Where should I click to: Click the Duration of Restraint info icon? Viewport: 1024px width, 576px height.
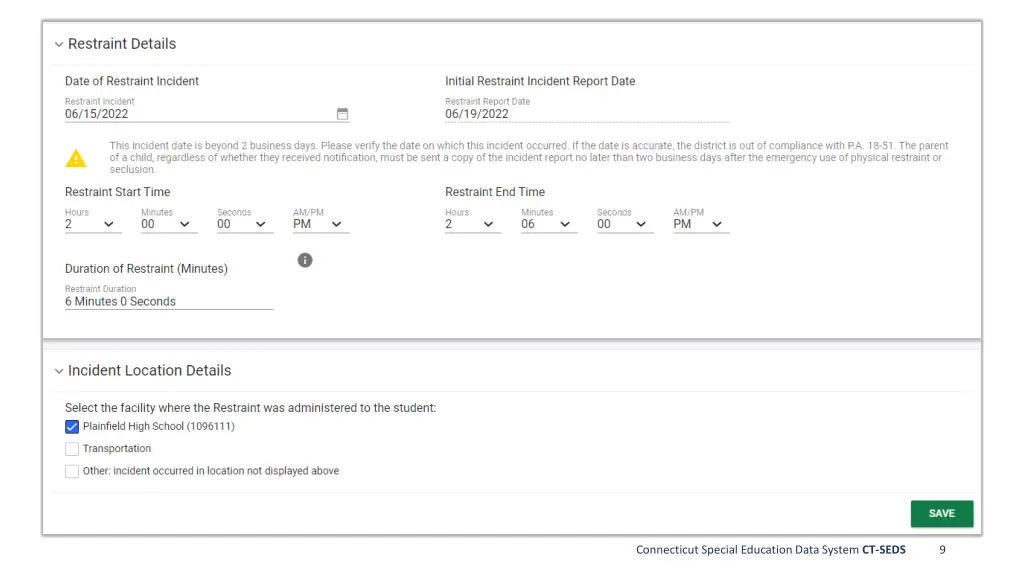tap(305, 260)
